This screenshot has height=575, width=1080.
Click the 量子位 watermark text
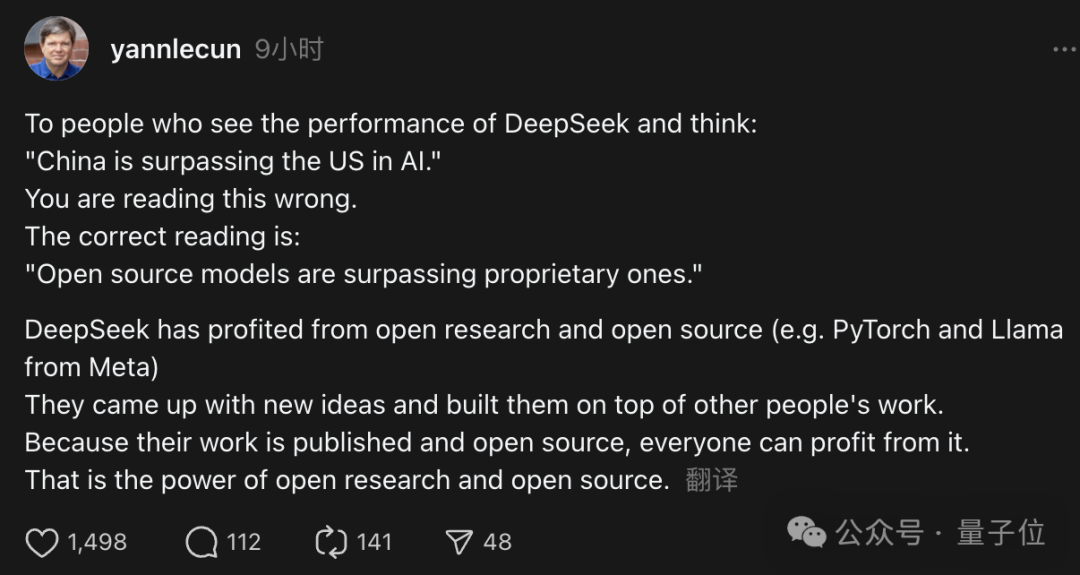[1001, 533]
